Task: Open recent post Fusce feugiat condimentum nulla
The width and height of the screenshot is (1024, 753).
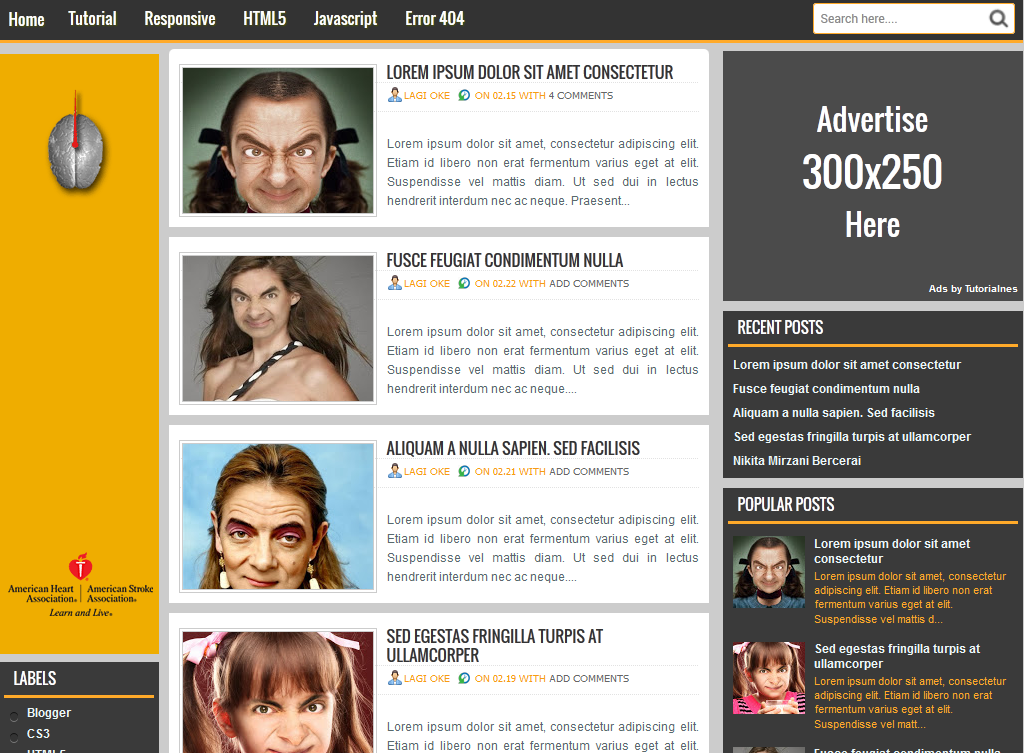Action: tap(826, 389)
